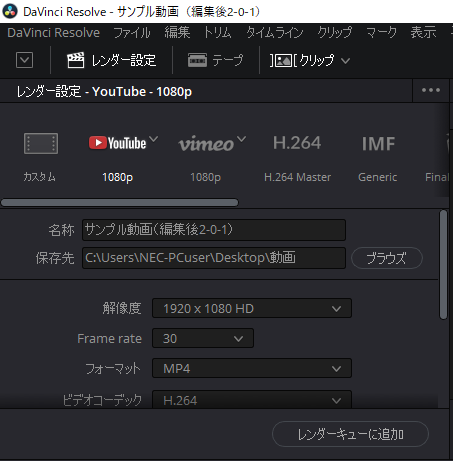Open the タイムライン menu
This screenshot has width=453, height=461.
275,33
